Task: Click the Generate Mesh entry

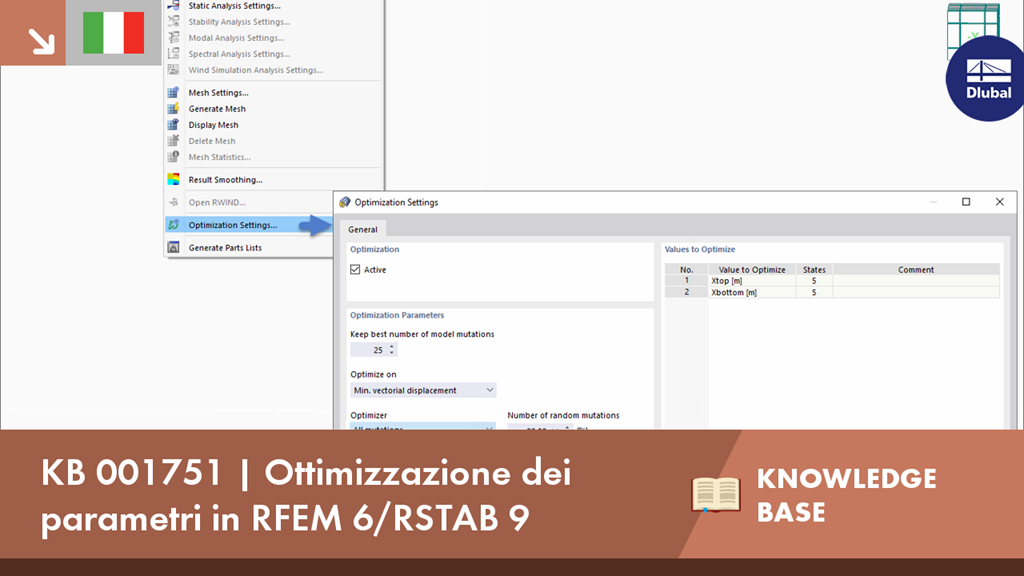Action: tap(217, 108)
